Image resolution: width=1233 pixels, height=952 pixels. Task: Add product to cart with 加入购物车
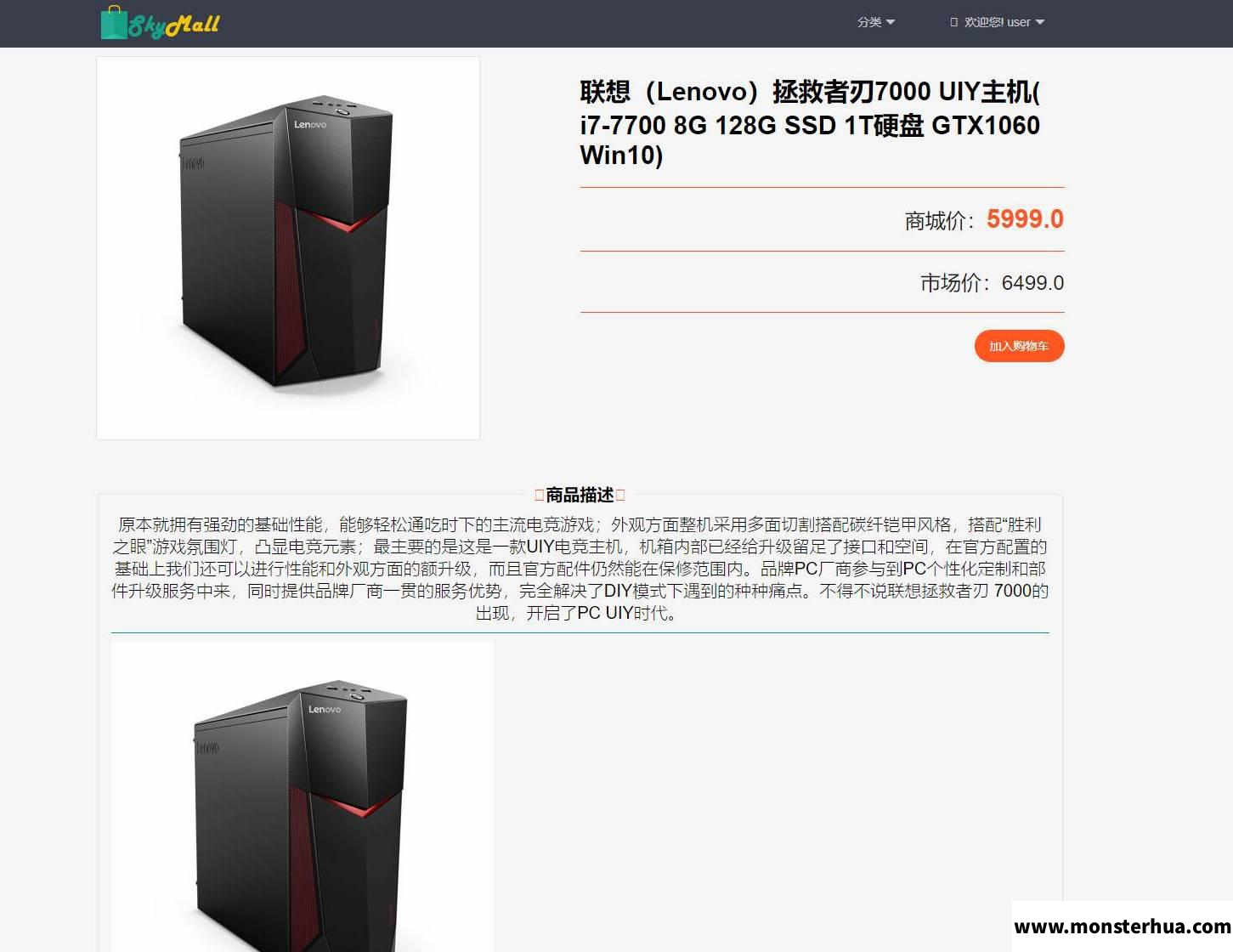[x=1019, y=346]
